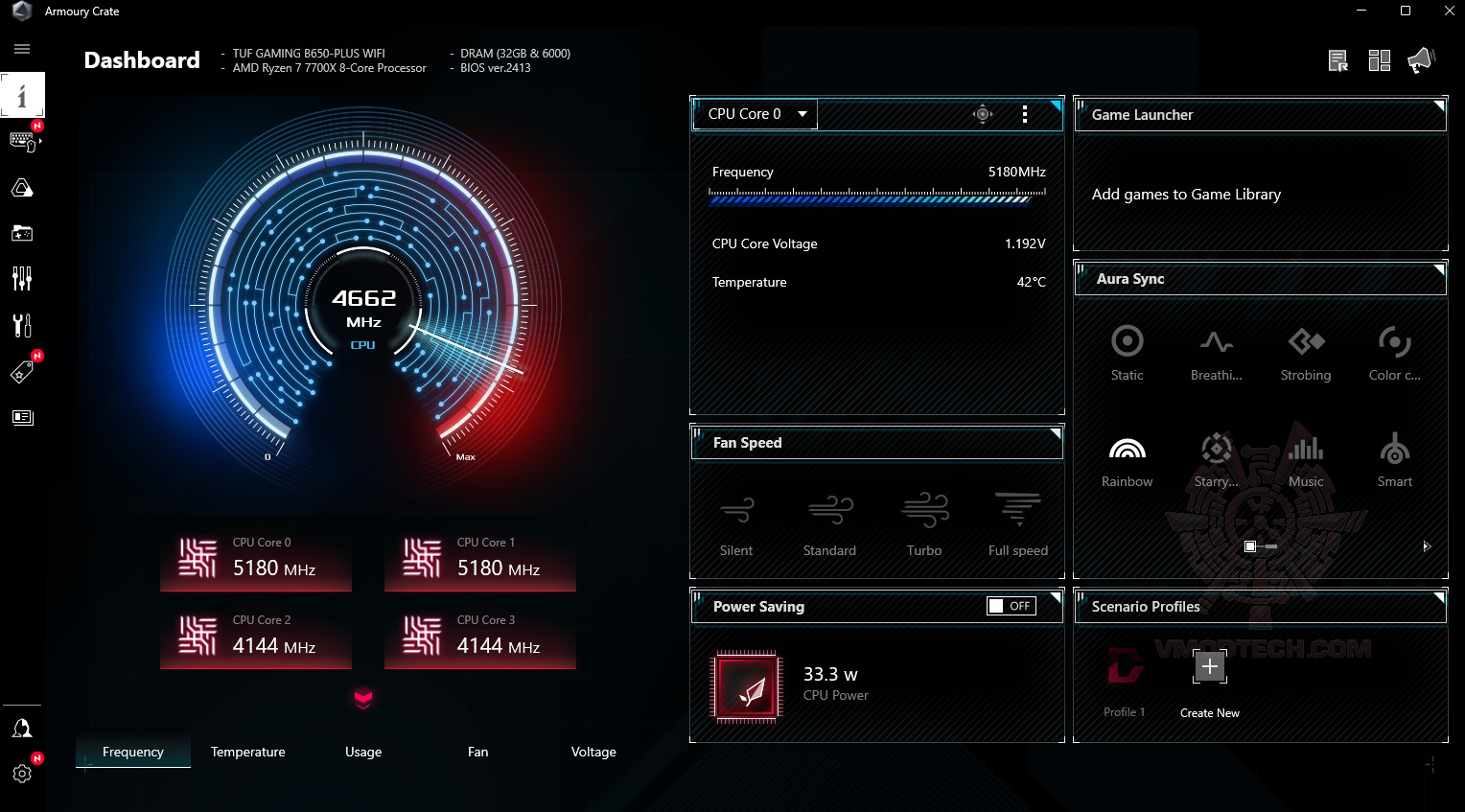Go to next Aura Sync effects page arrow
The width and height of the screenshot is (1465, 812).
tap(1427, 546)
